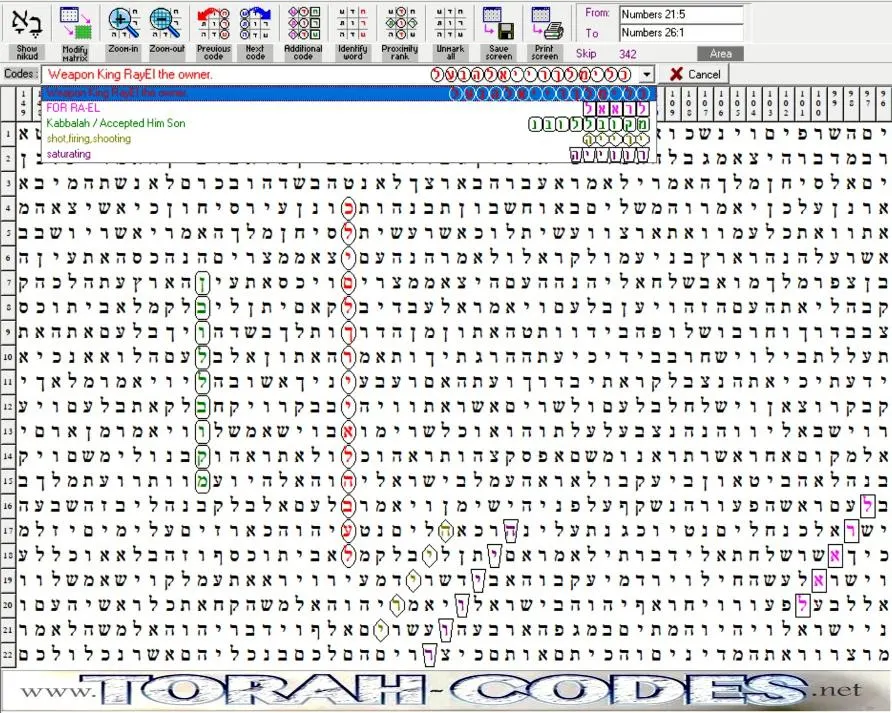The image size is (892, 713).
Task: Activate the Identify word tool
Action: 352,33
